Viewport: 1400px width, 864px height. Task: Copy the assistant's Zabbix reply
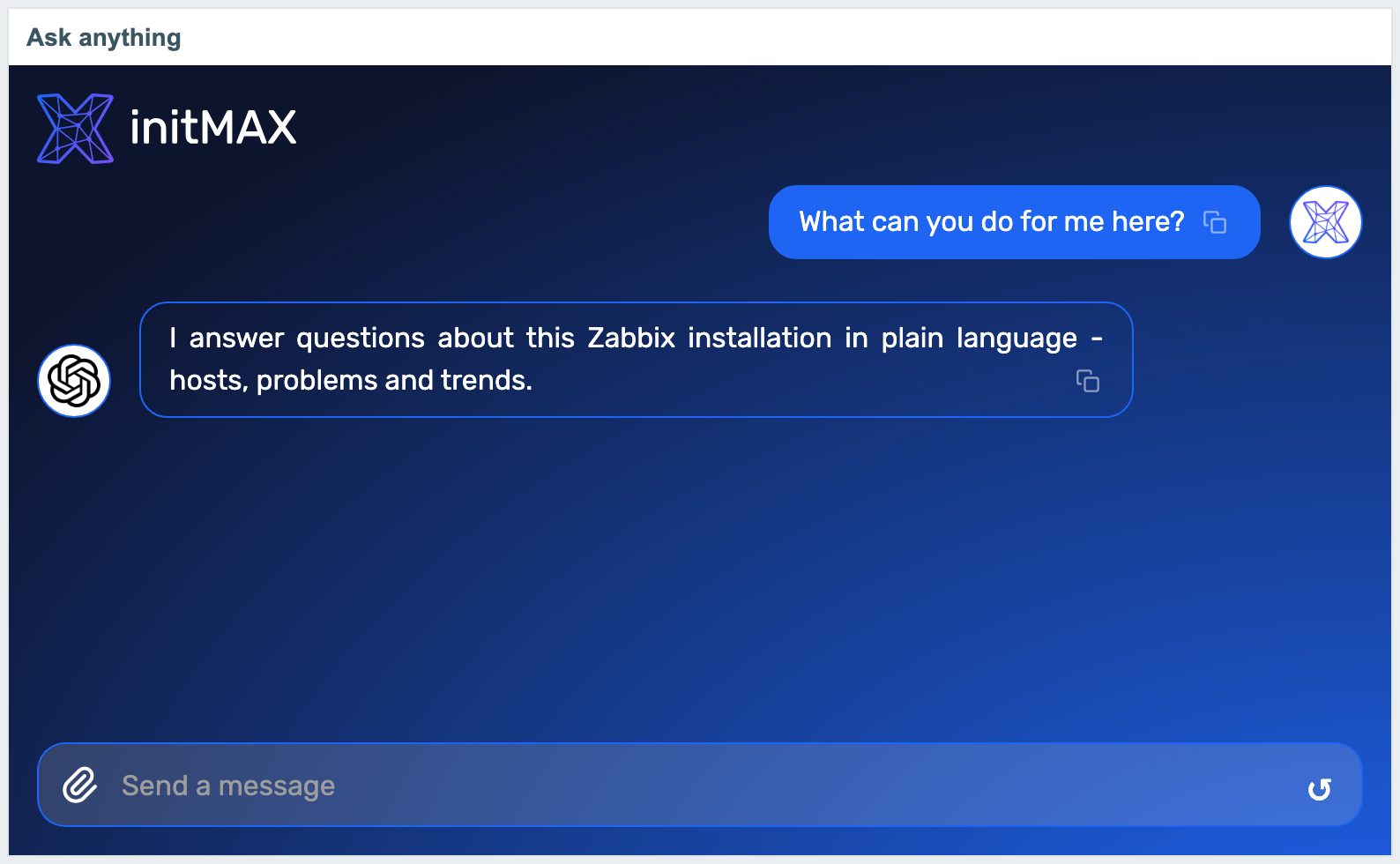1088,381
